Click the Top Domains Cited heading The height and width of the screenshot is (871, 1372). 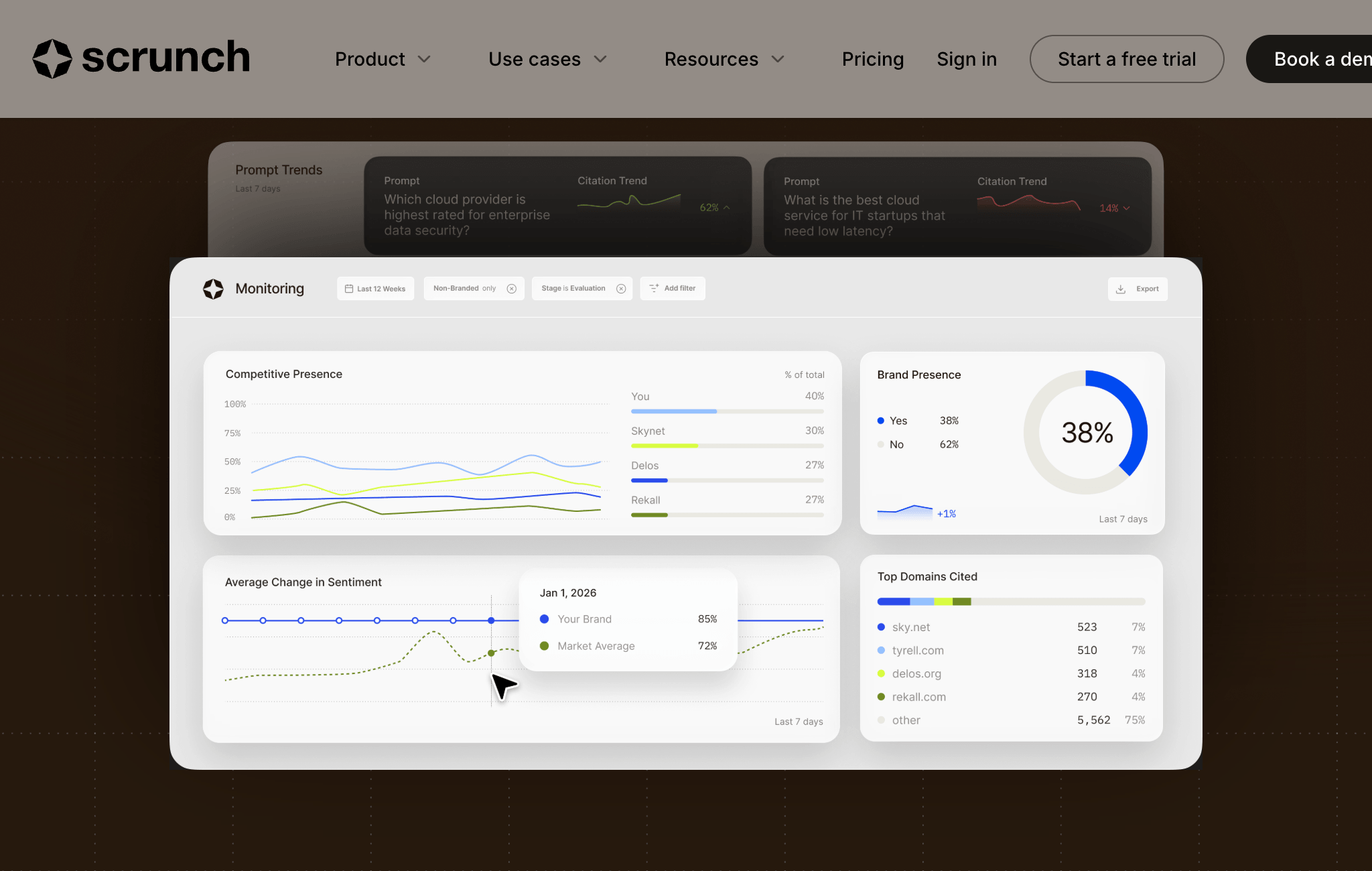[927, 577]
